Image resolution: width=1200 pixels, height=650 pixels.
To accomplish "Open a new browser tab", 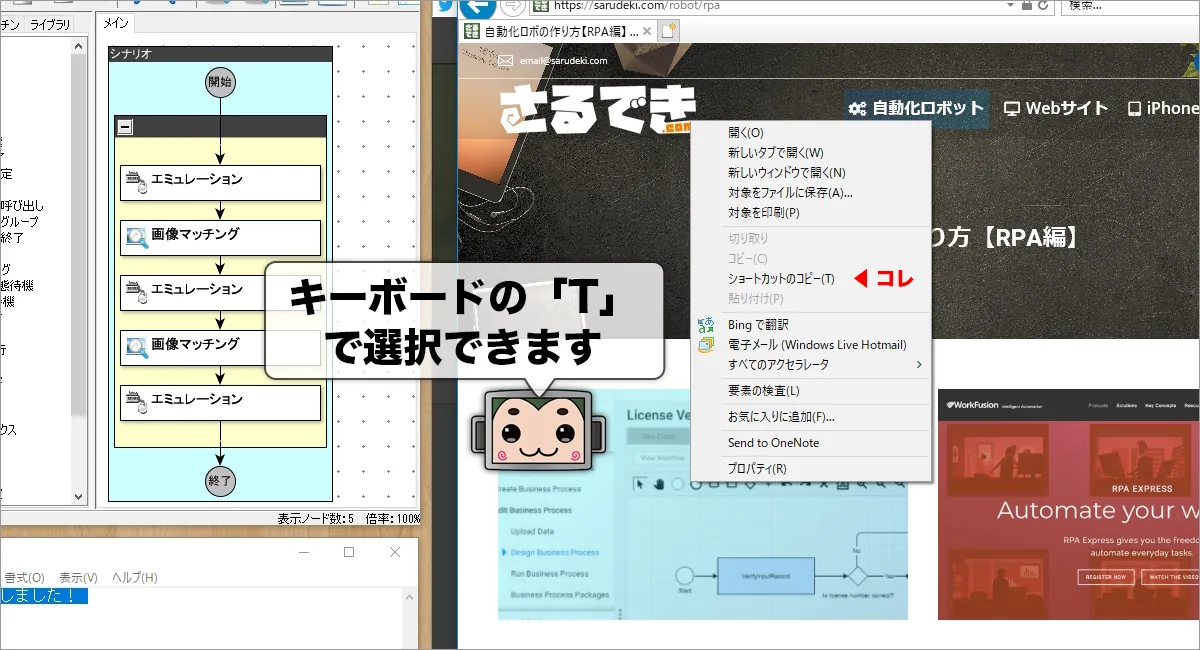I will 669,31.
